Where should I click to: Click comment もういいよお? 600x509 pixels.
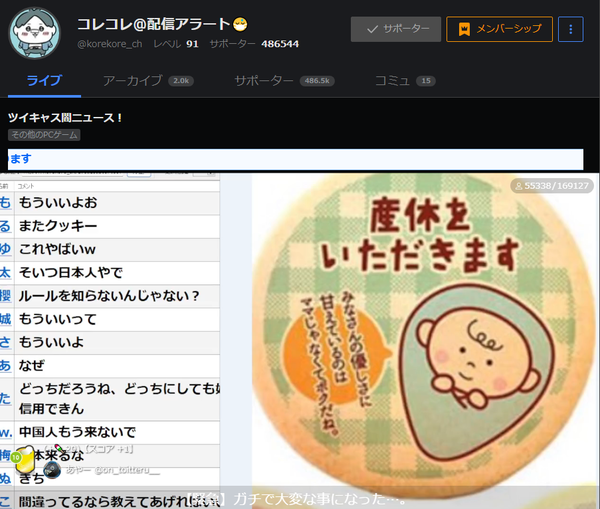58,203
